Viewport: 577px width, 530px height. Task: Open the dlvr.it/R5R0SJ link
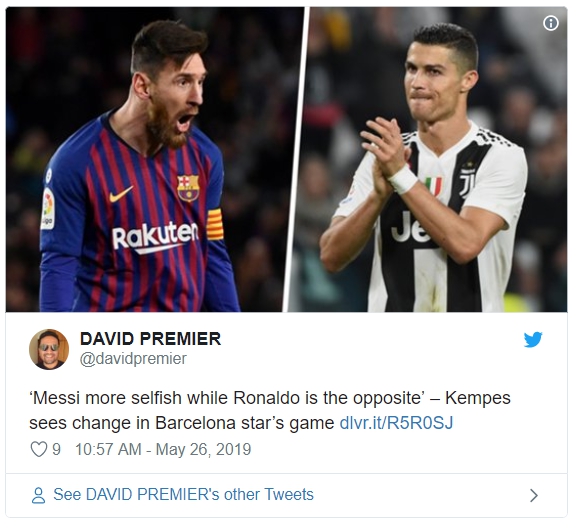[x=396, y=423]
